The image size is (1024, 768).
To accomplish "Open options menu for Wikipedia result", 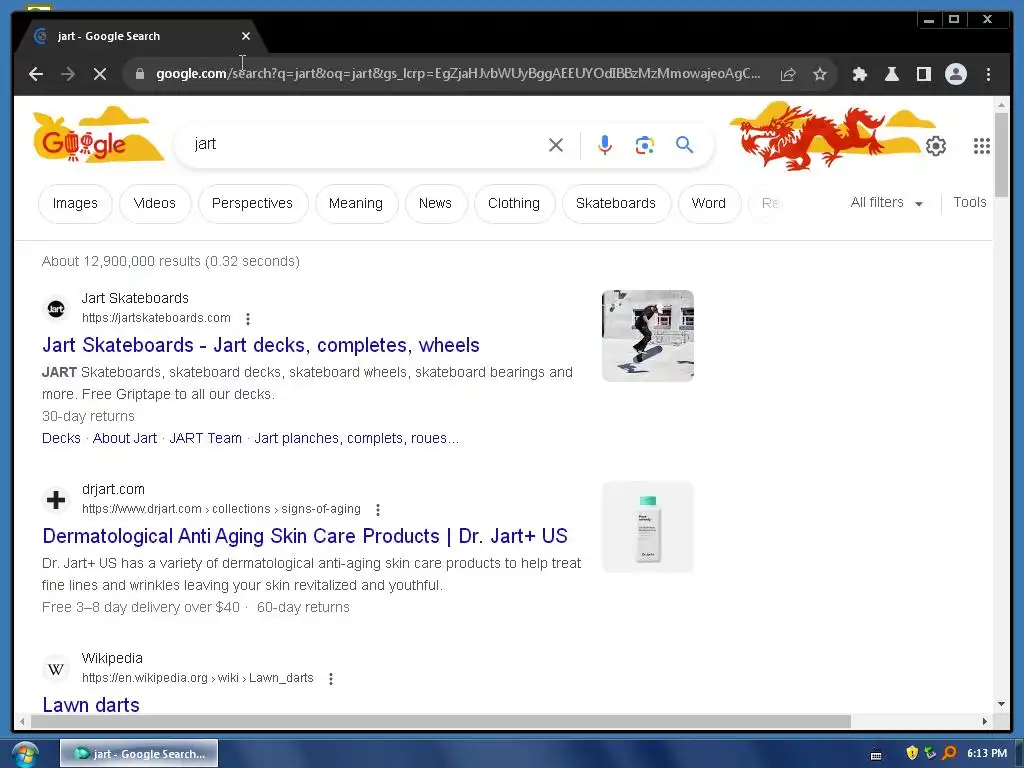I will pyautogui.click(x=330, y=679).
